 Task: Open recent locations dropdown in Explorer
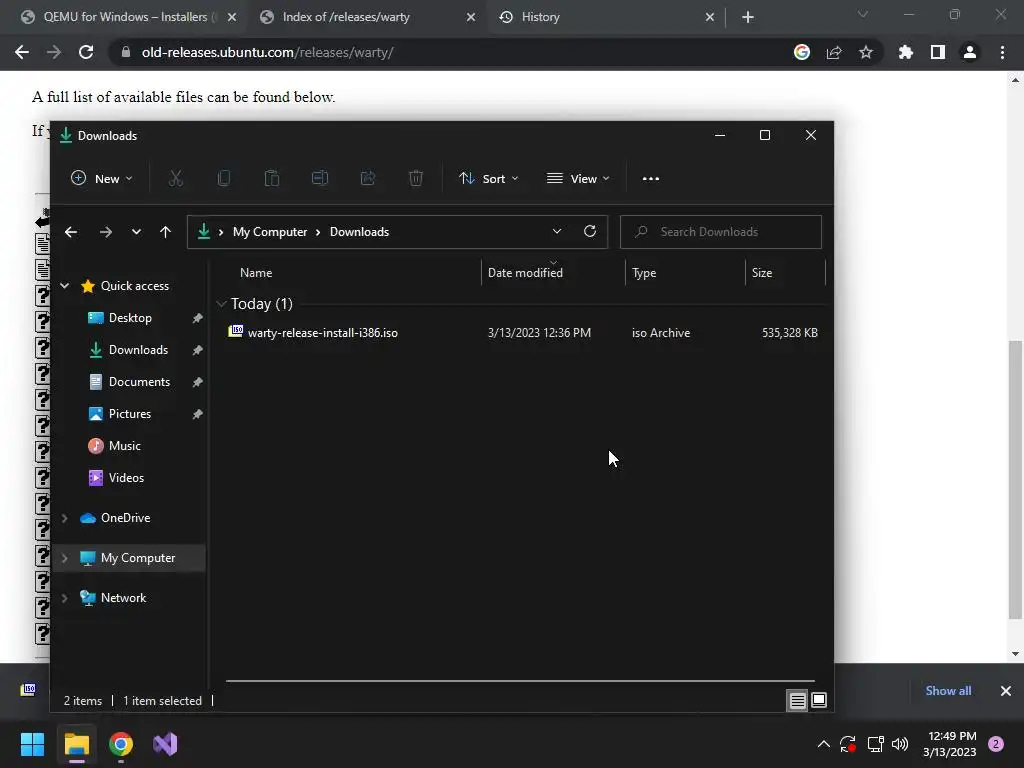click(x=136, y=232)
